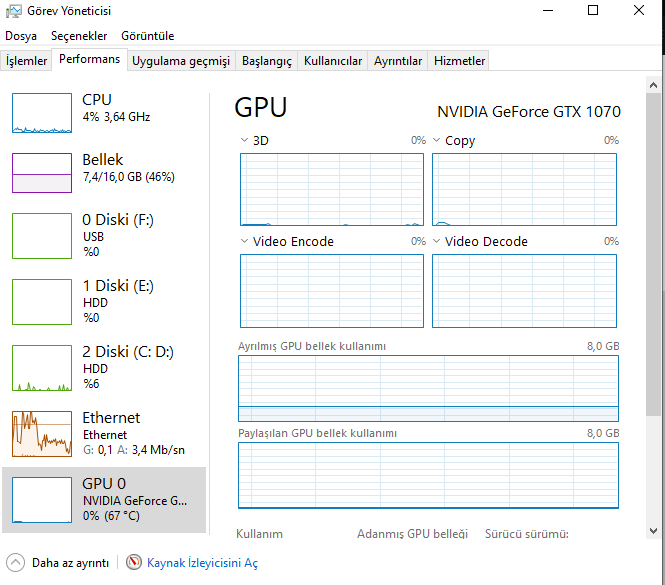Click the vertical scrollbar in the GPU panel

tap(654, 300)
